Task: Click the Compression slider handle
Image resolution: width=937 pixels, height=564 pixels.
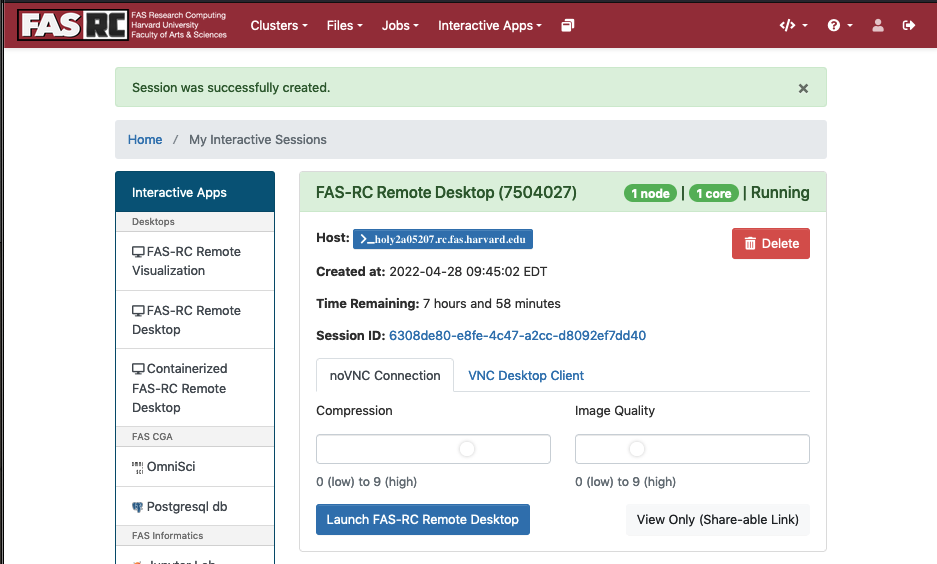Action: [467, 449]
